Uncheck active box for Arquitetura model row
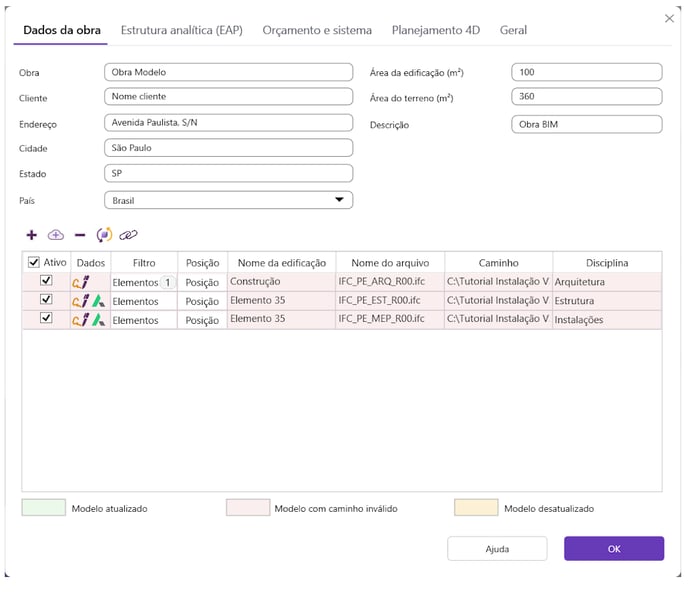Screen dimensions: 688x594 click(x=45, y=282)
